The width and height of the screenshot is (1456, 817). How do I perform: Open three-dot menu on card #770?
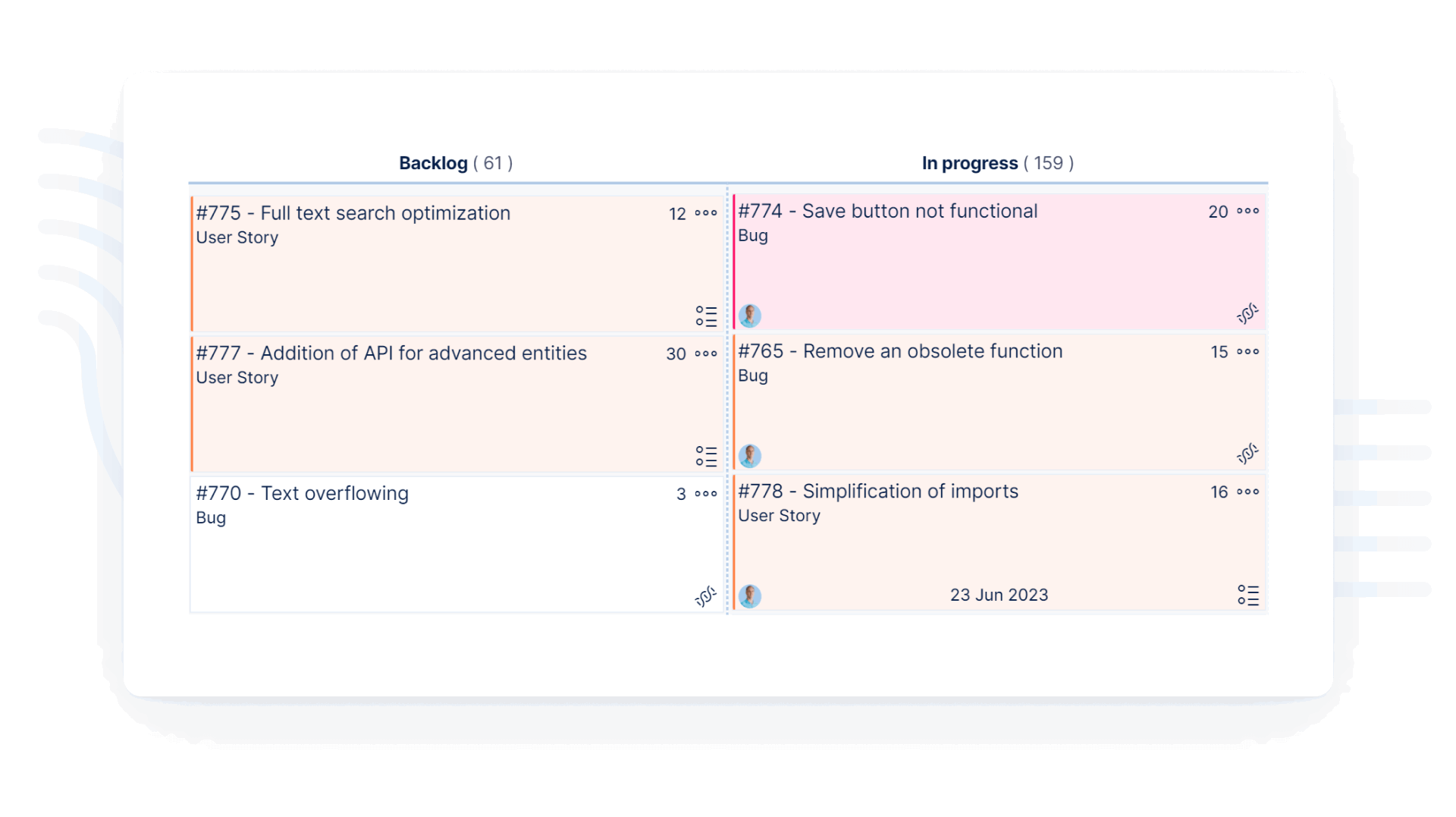tap(706, 494)
